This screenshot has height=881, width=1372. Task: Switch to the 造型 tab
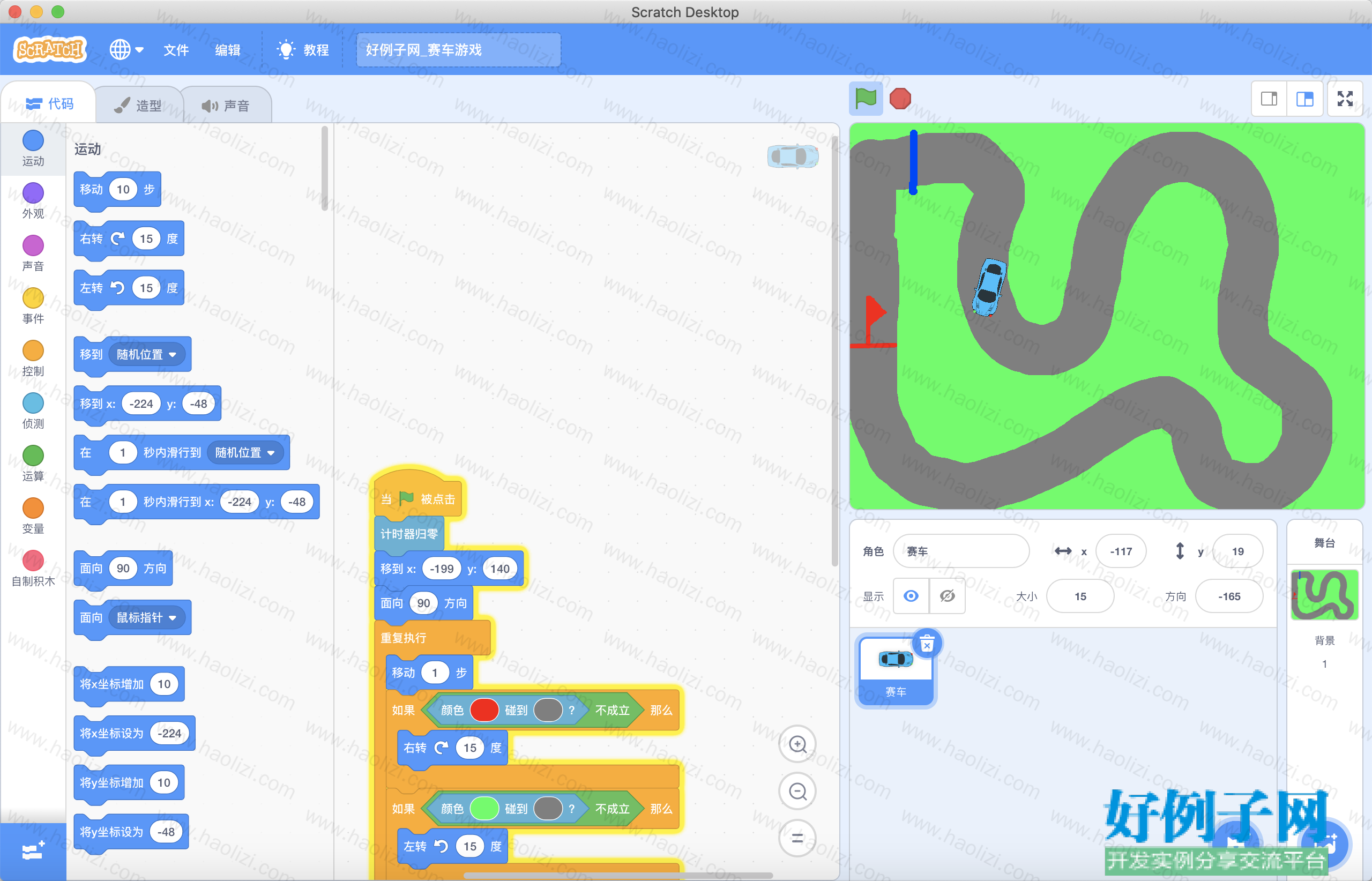(x=138, y=105)
